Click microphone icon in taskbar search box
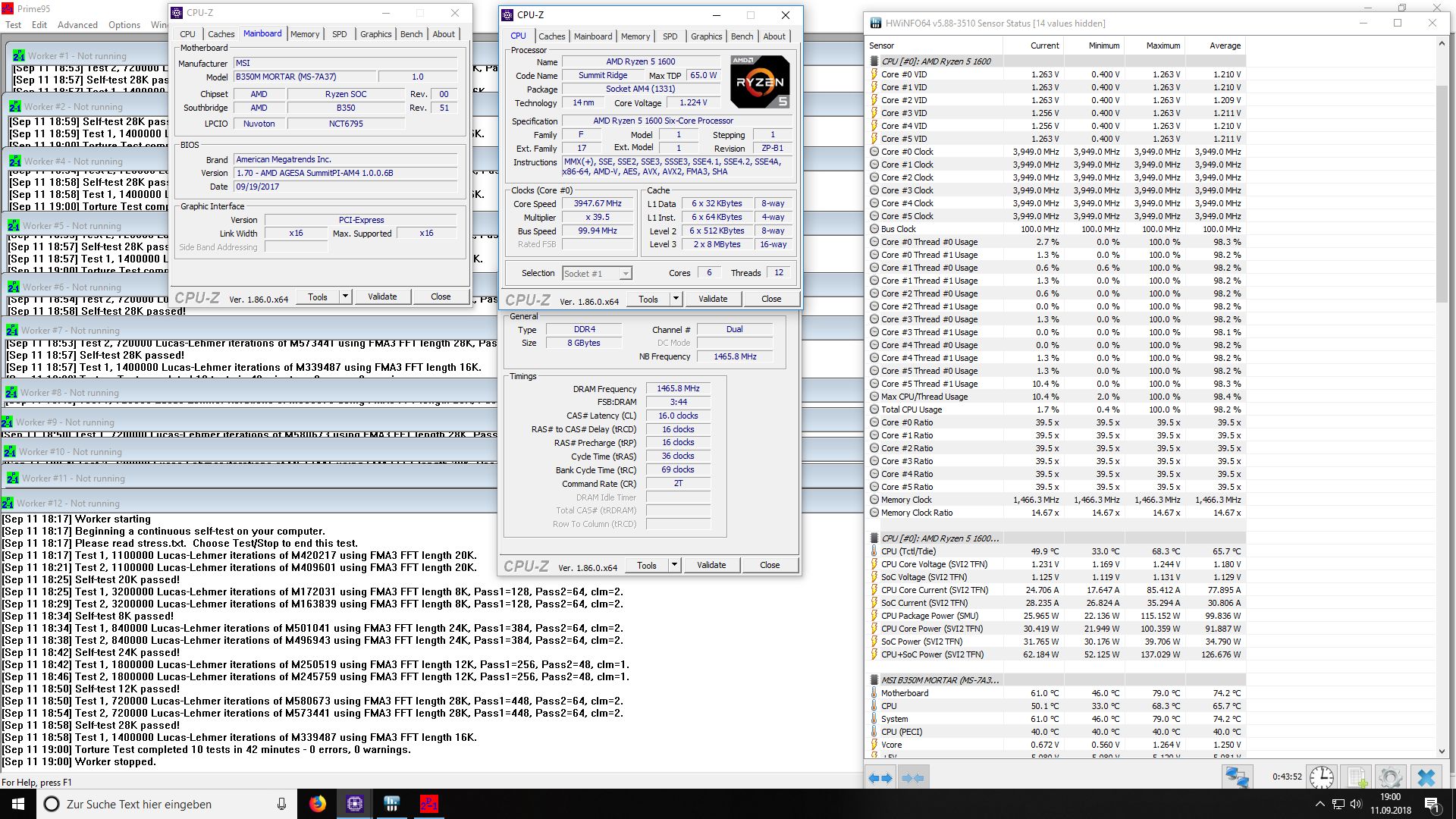The image size is (1456, 819). click(x=281, y=804)
